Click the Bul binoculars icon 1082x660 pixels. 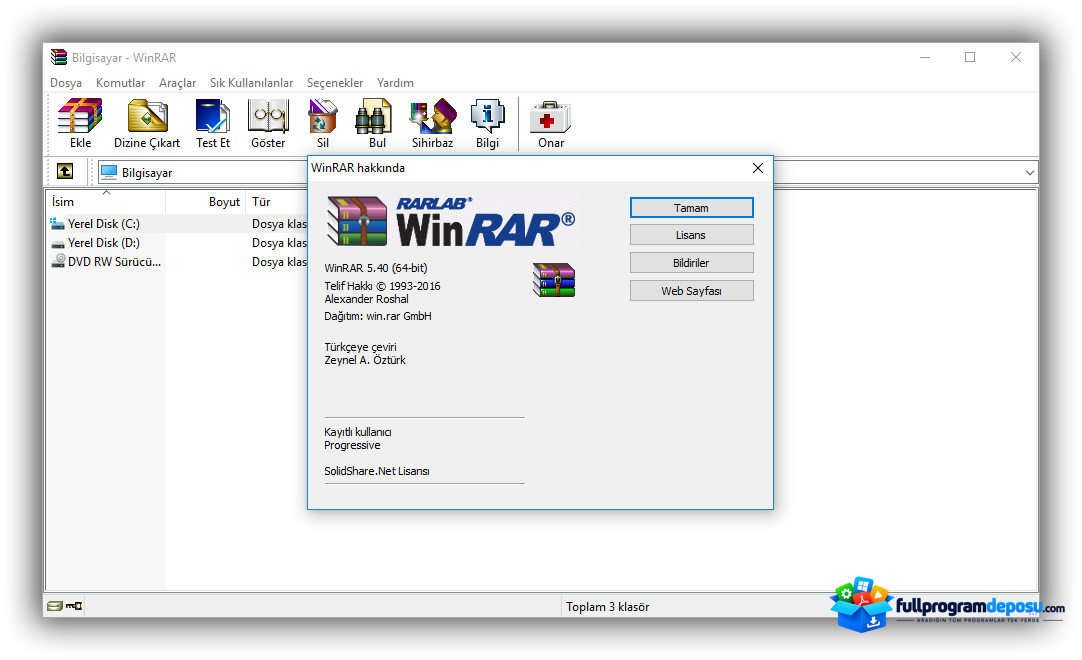click(x=373, y=116)
